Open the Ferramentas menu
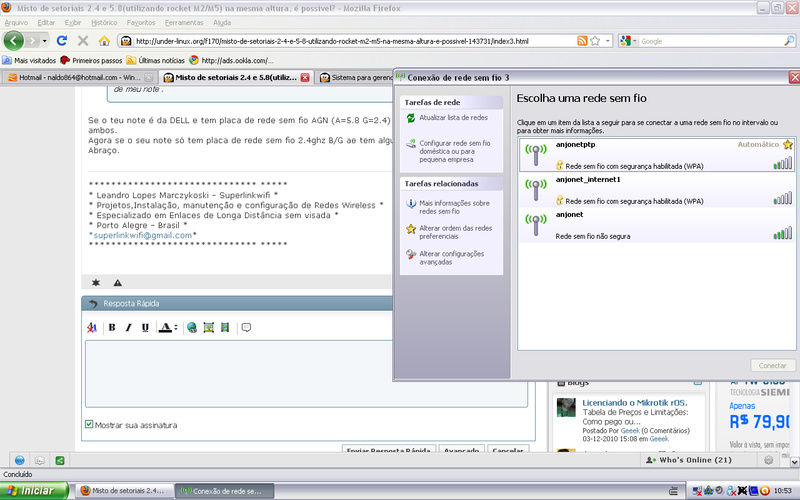Viewport: 800px width, 500px height. tap(184, 22)
